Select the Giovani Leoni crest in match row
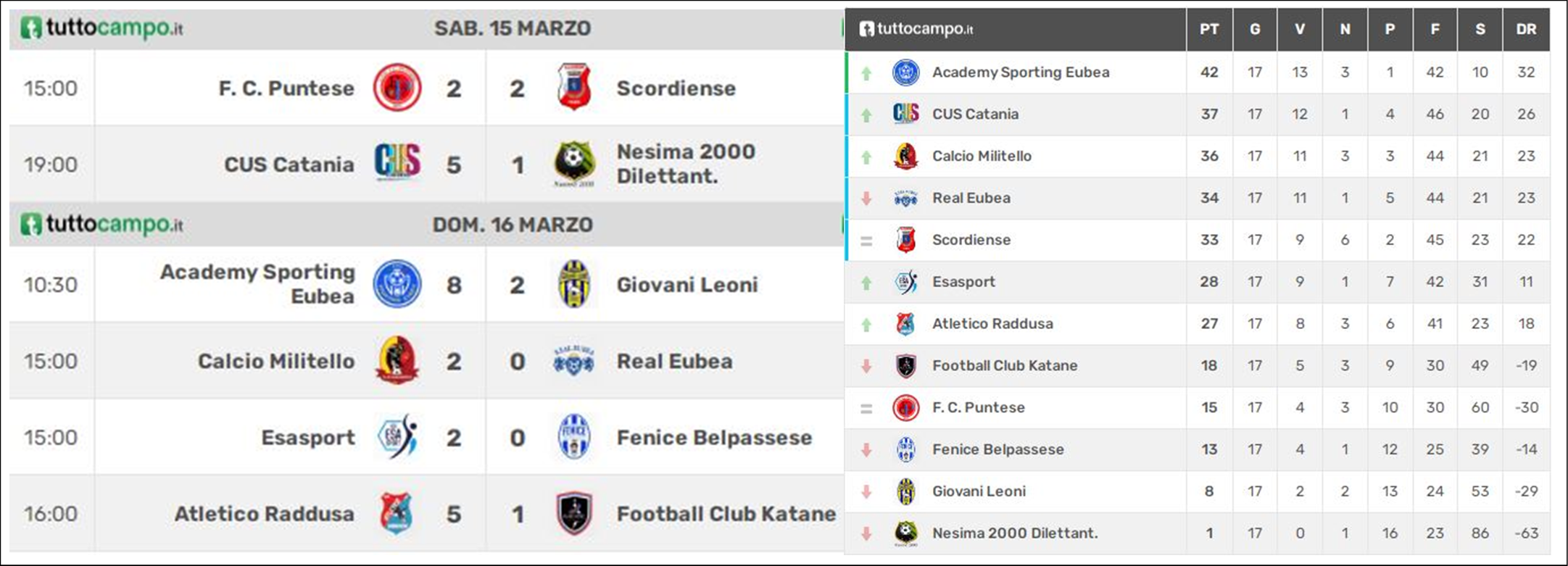1568x566 pixels. [x=574, y=284]
